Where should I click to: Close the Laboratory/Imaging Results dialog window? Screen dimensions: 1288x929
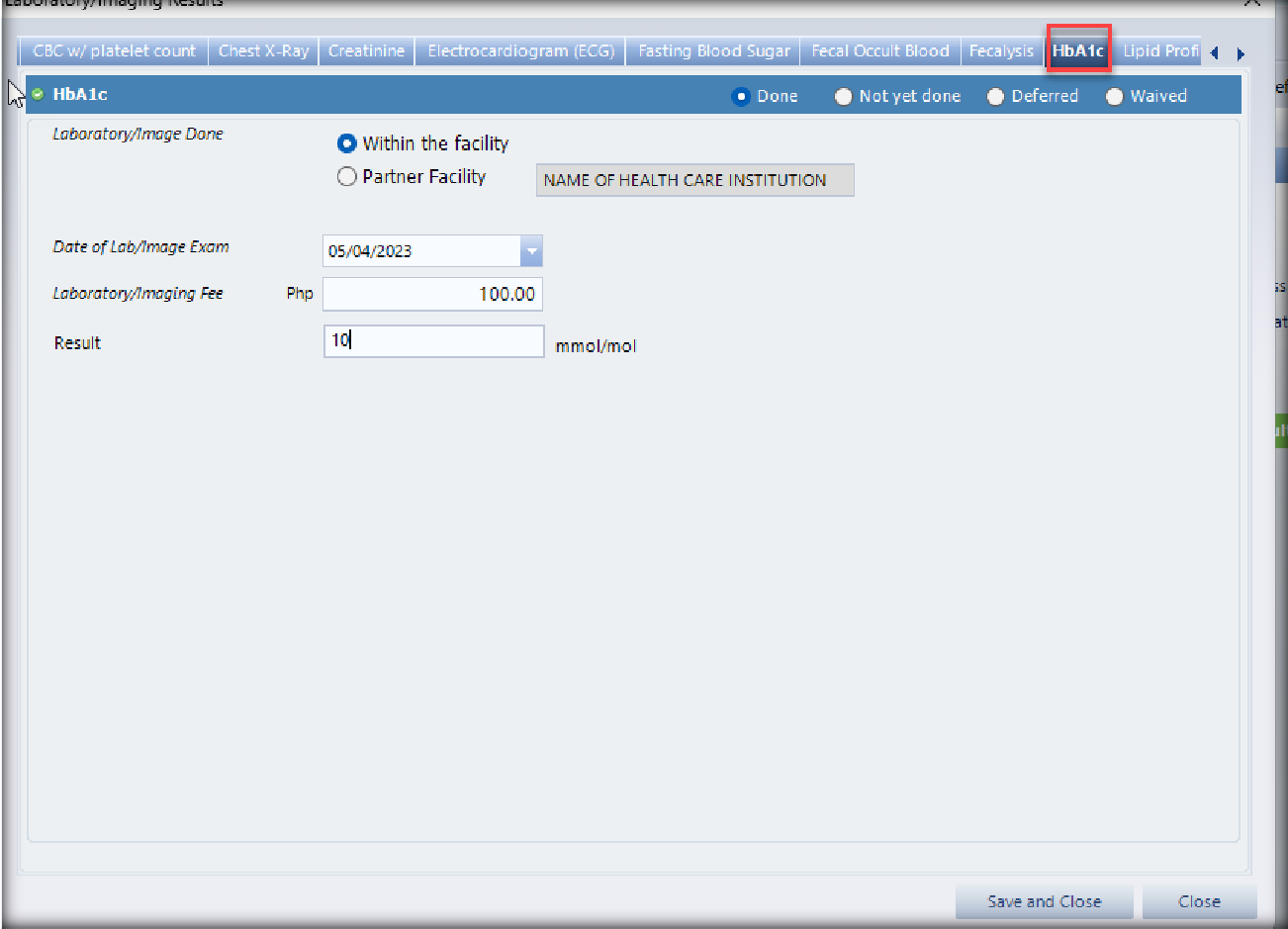coord(1251,3)
